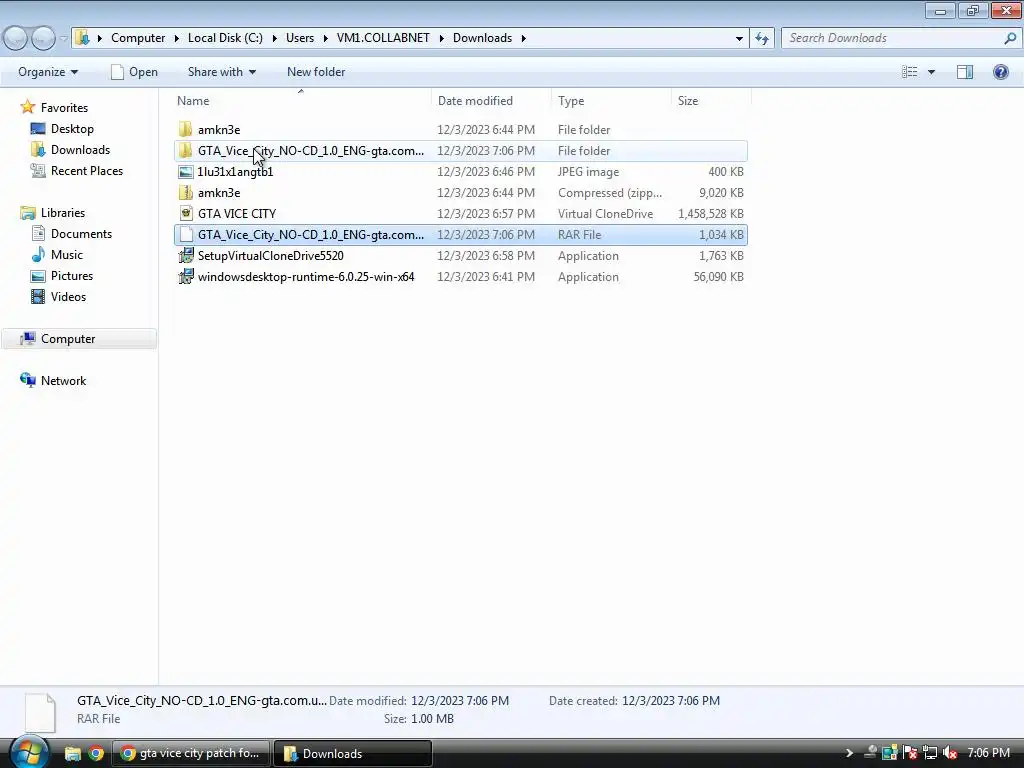Click the 12/3/2023 6:41 PM date cell

486,276
